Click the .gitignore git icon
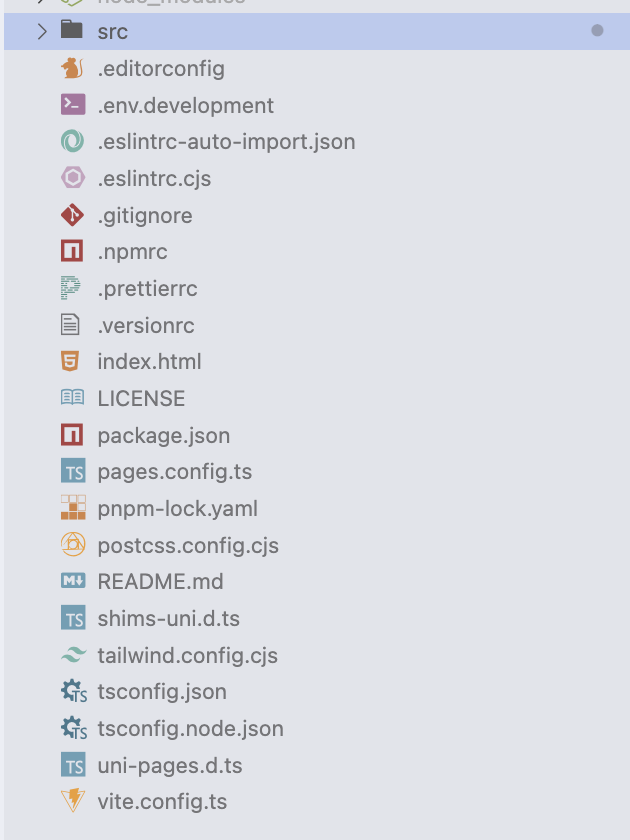630x840 pixels. (x=72, y=215)
